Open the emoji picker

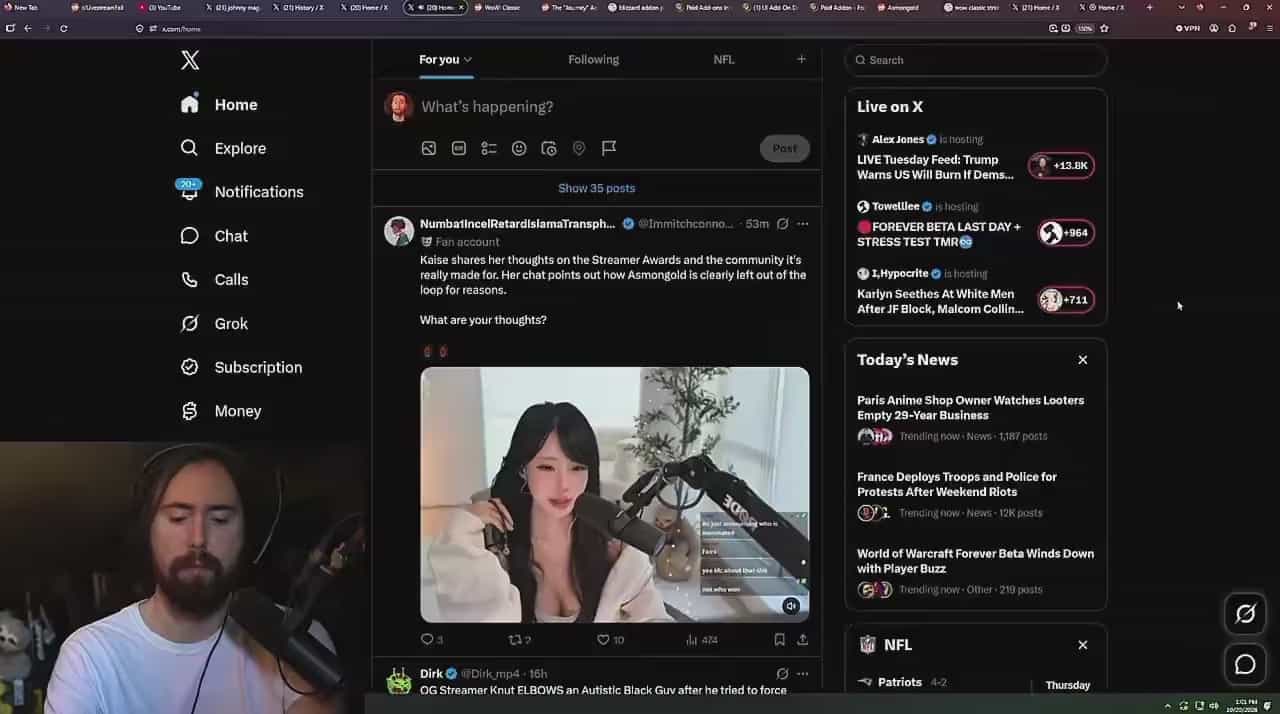coord(519,148)
